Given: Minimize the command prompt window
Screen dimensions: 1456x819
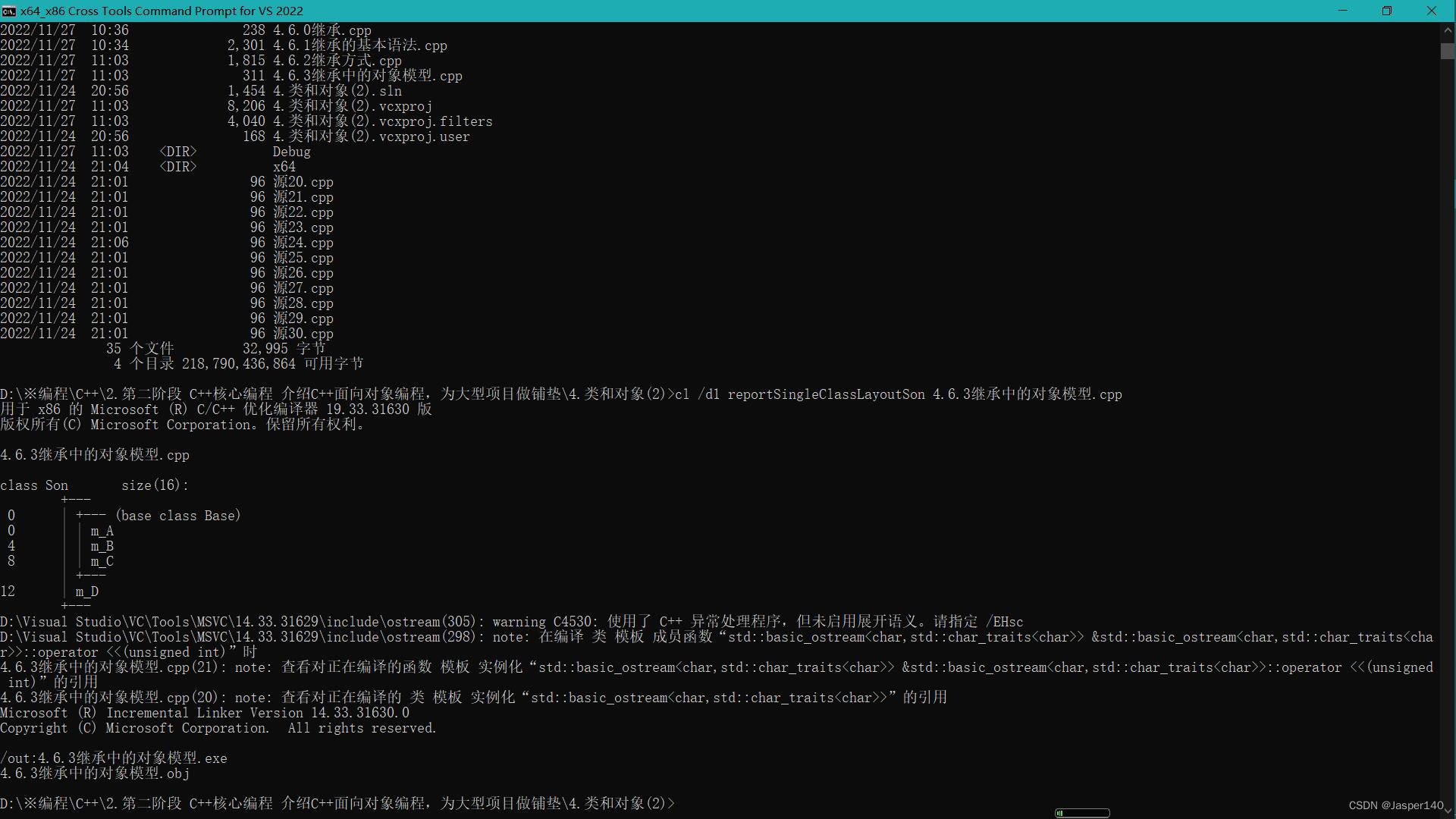Looking at the screenshot, I should click(1343, 11).
